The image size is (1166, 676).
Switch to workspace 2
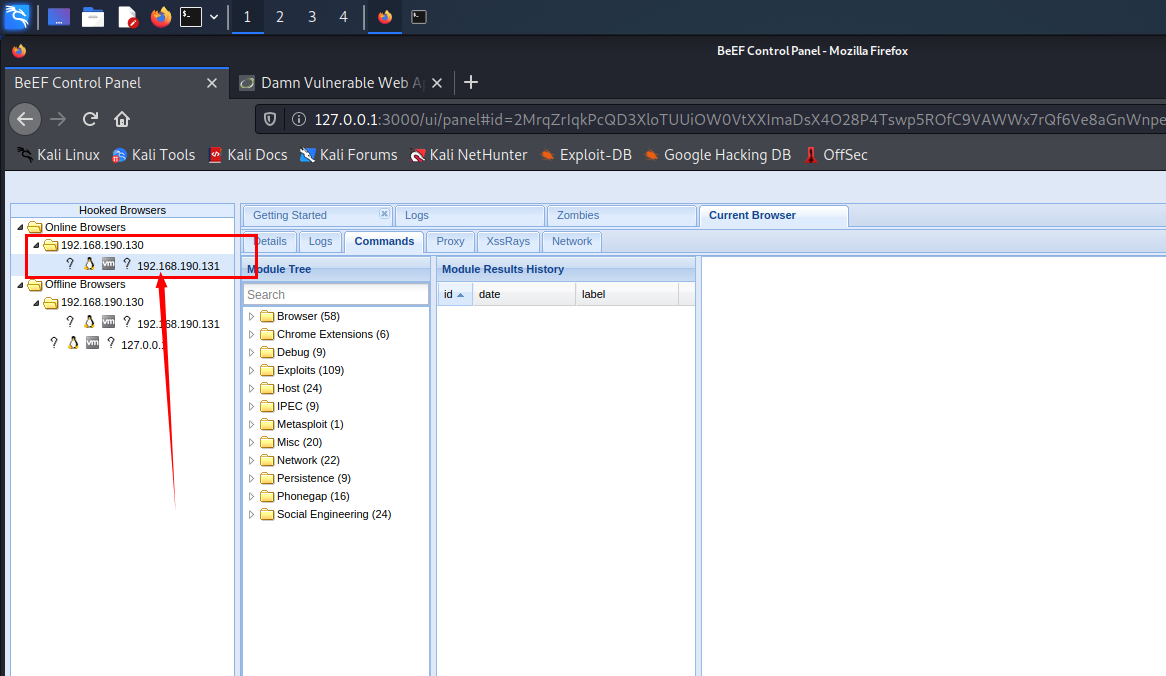coord(280,16)
